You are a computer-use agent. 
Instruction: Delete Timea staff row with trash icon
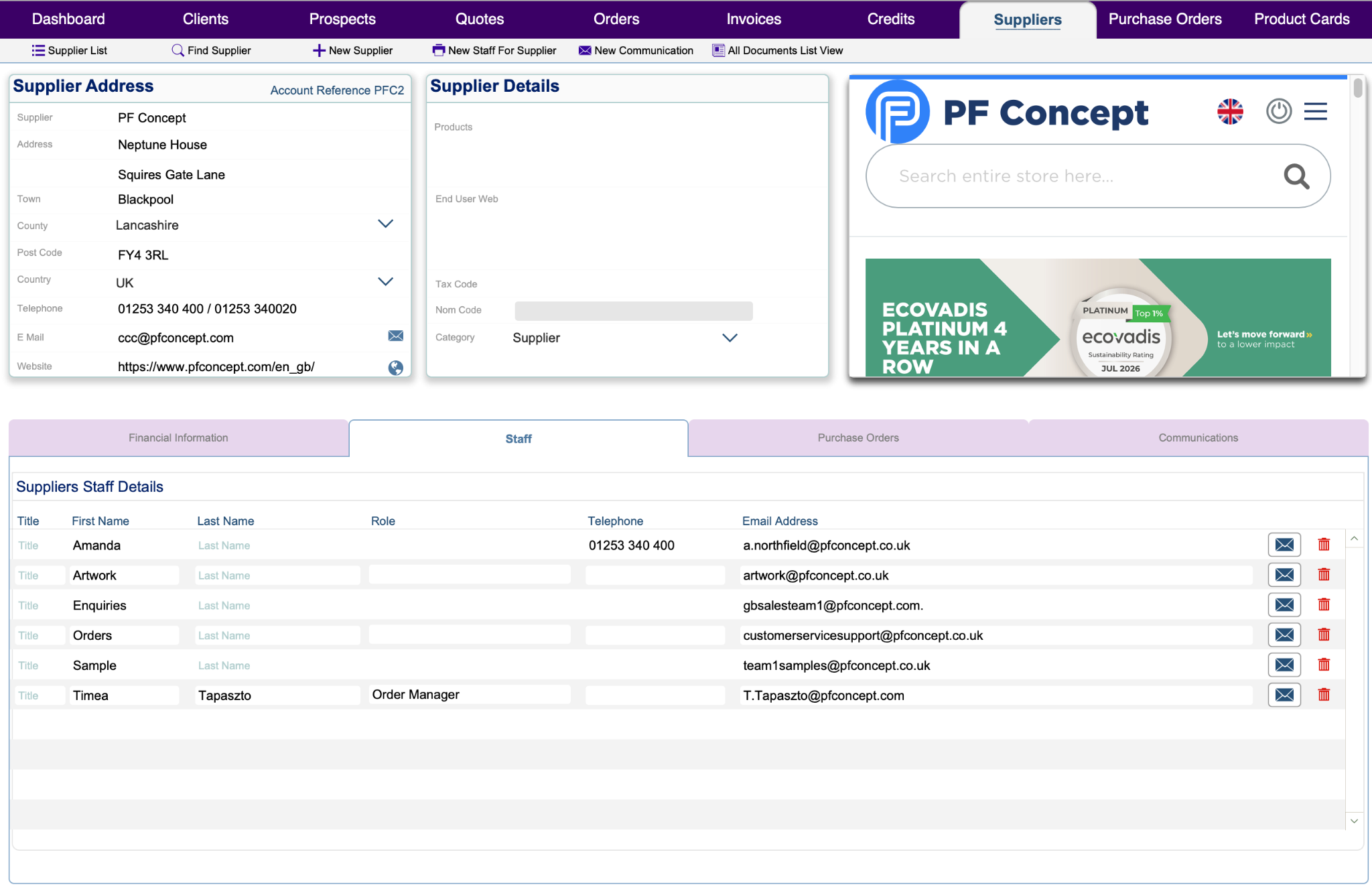tap(1324, 695)
